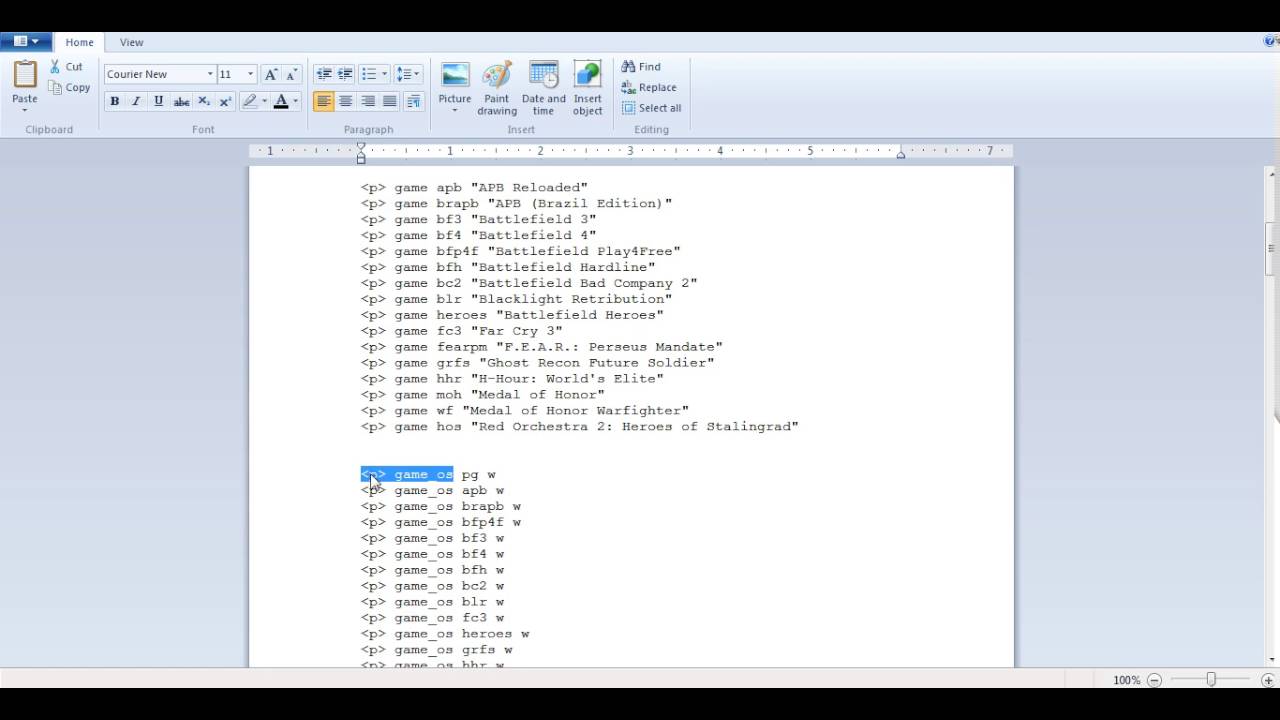
Task: Cut the selected text
Action: [66, 67]
